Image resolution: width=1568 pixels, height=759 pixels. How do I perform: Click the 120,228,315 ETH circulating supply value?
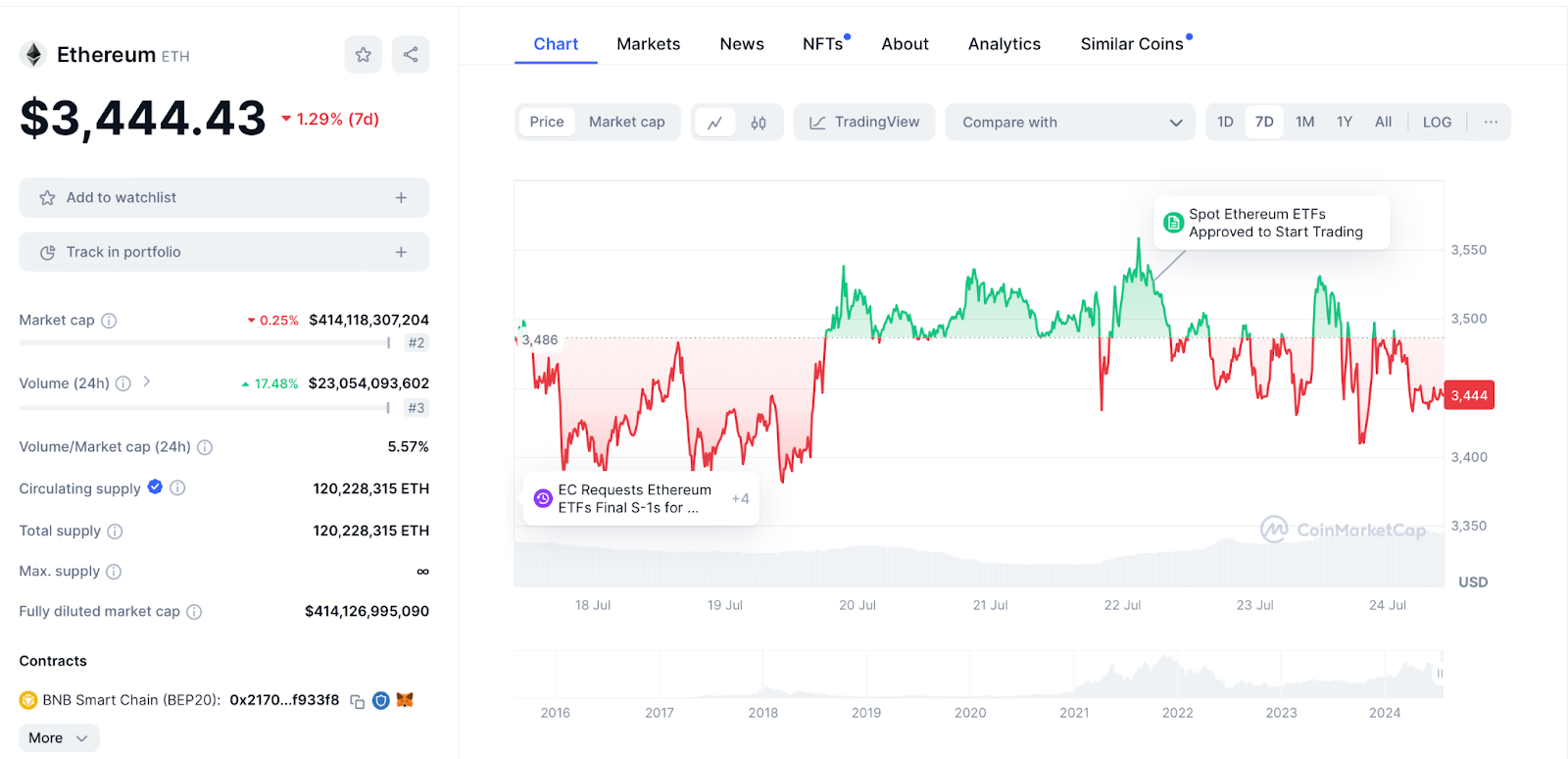point(371,488)
